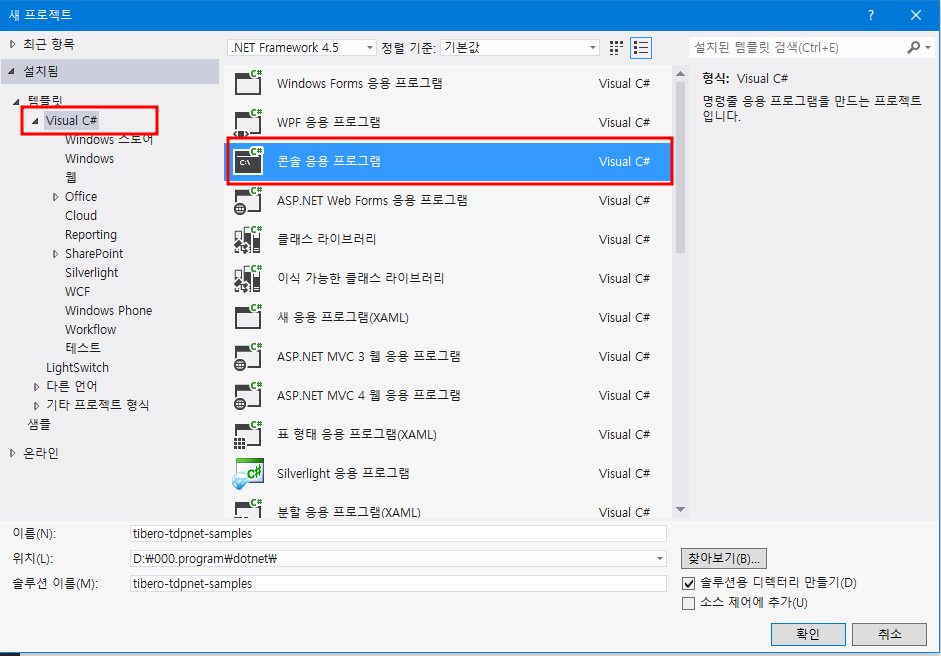Select the Workflow category
Screen dimensions: 941x656
(x=90, y=330)
